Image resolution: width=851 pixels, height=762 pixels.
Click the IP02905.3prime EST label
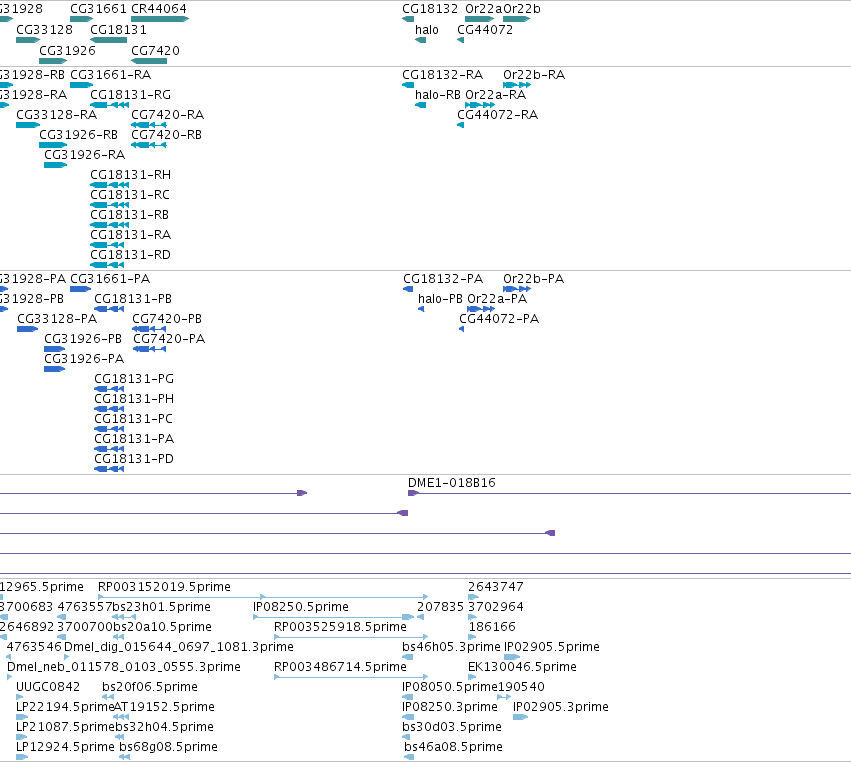tap(561, 707)
